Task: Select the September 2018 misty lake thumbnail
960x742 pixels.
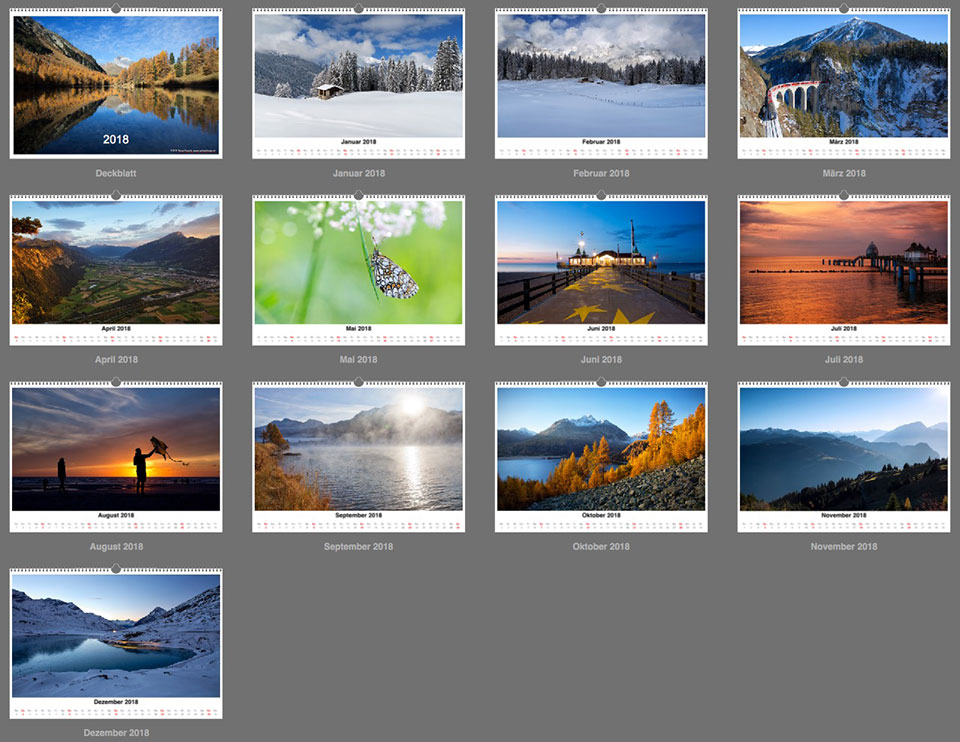Action: coord(358,452)
